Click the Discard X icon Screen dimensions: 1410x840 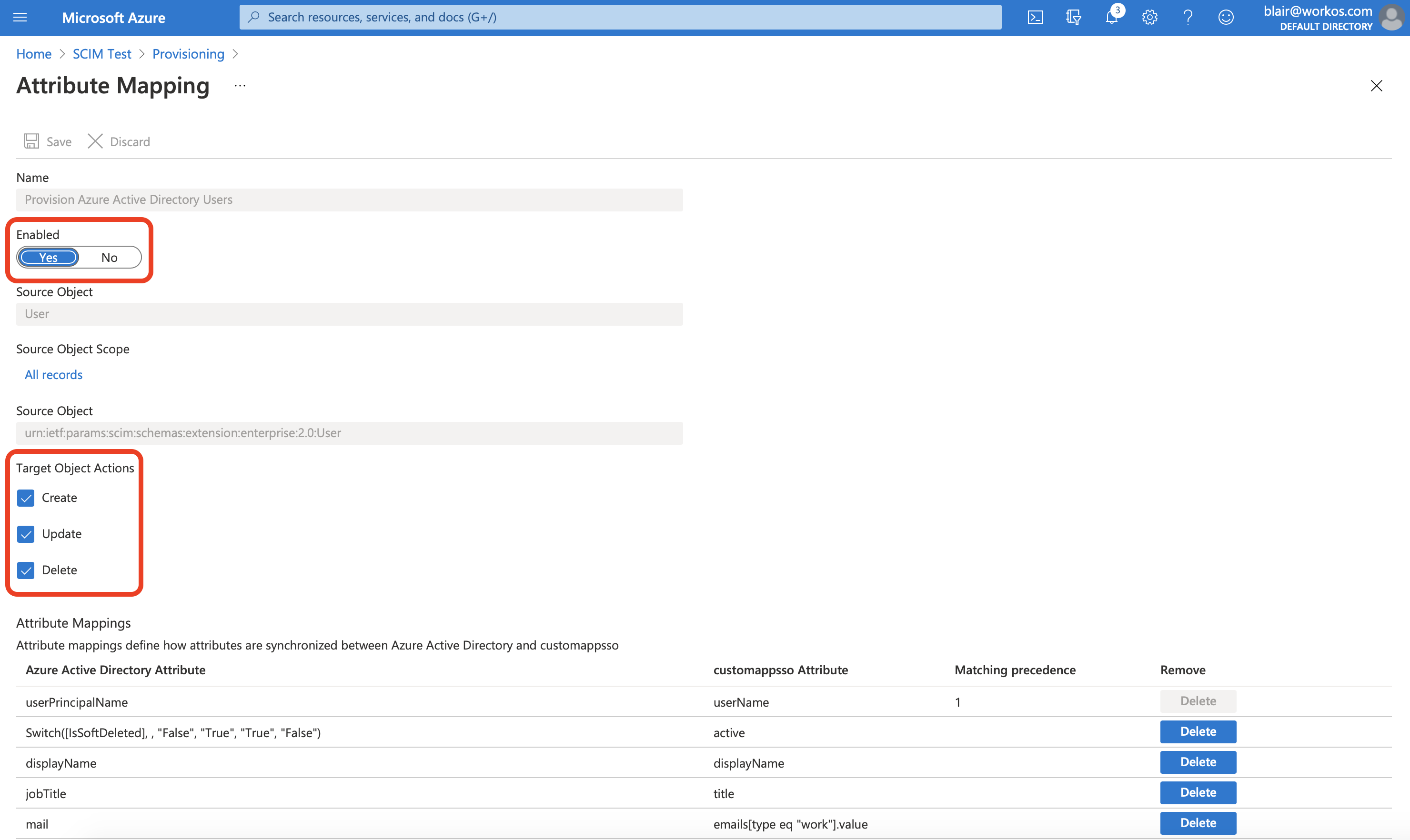pos(95,141)
